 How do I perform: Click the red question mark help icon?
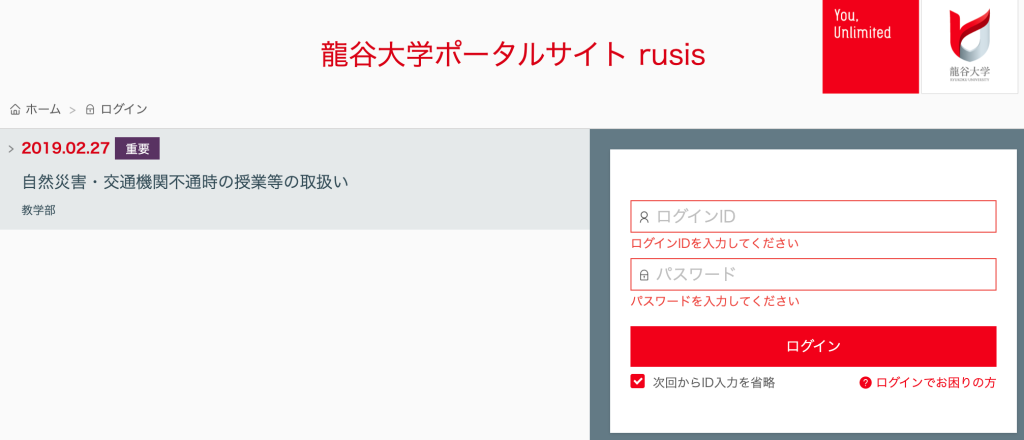(865, 383)
